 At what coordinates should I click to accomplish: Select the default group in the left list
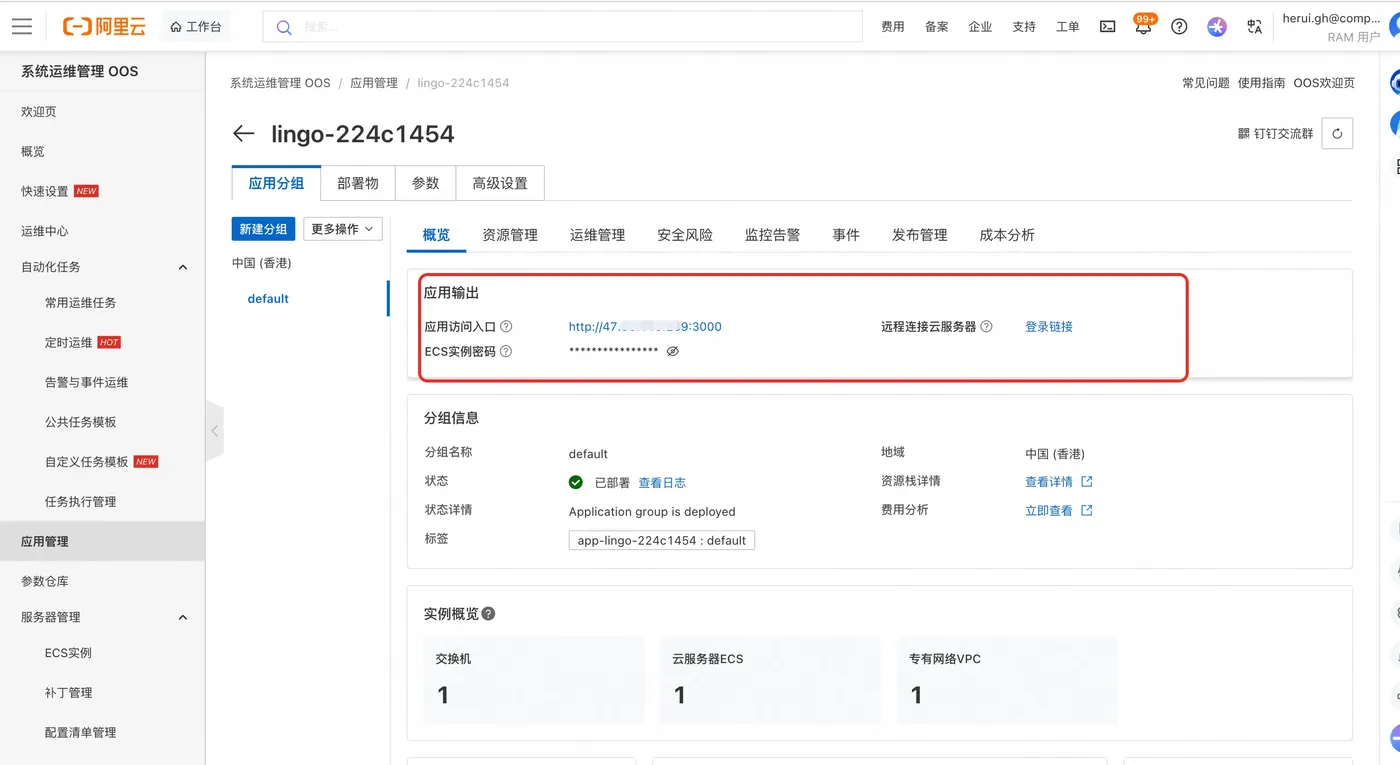tap(268, 299)
